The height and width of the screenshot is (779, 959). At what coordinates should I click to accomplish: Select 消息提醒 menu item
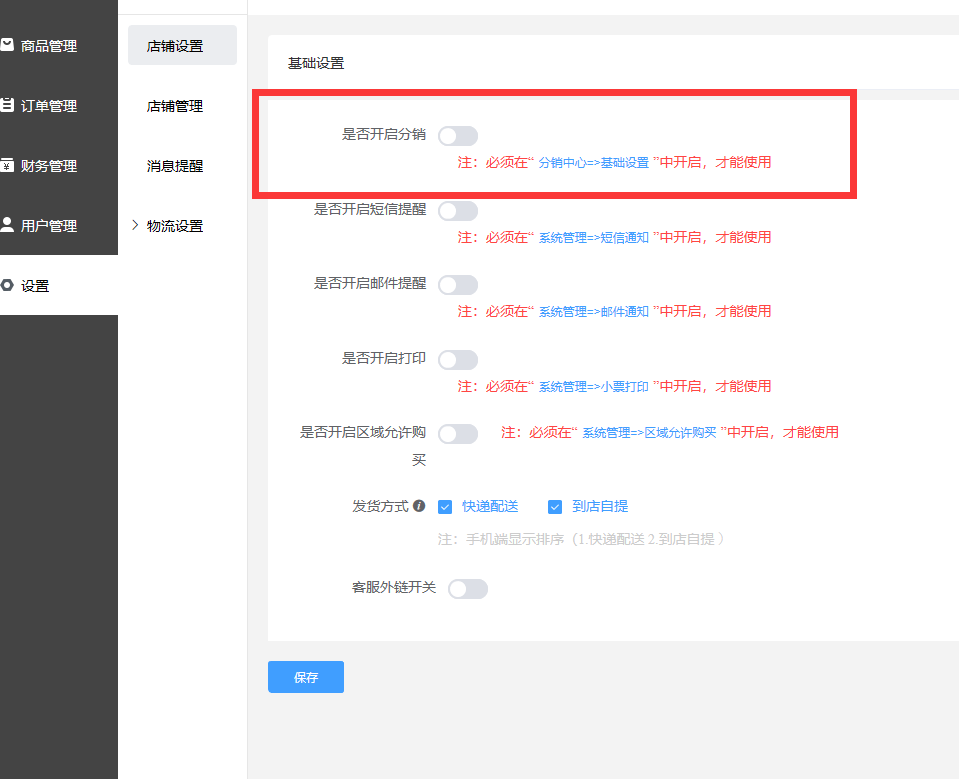click(175, 166)
